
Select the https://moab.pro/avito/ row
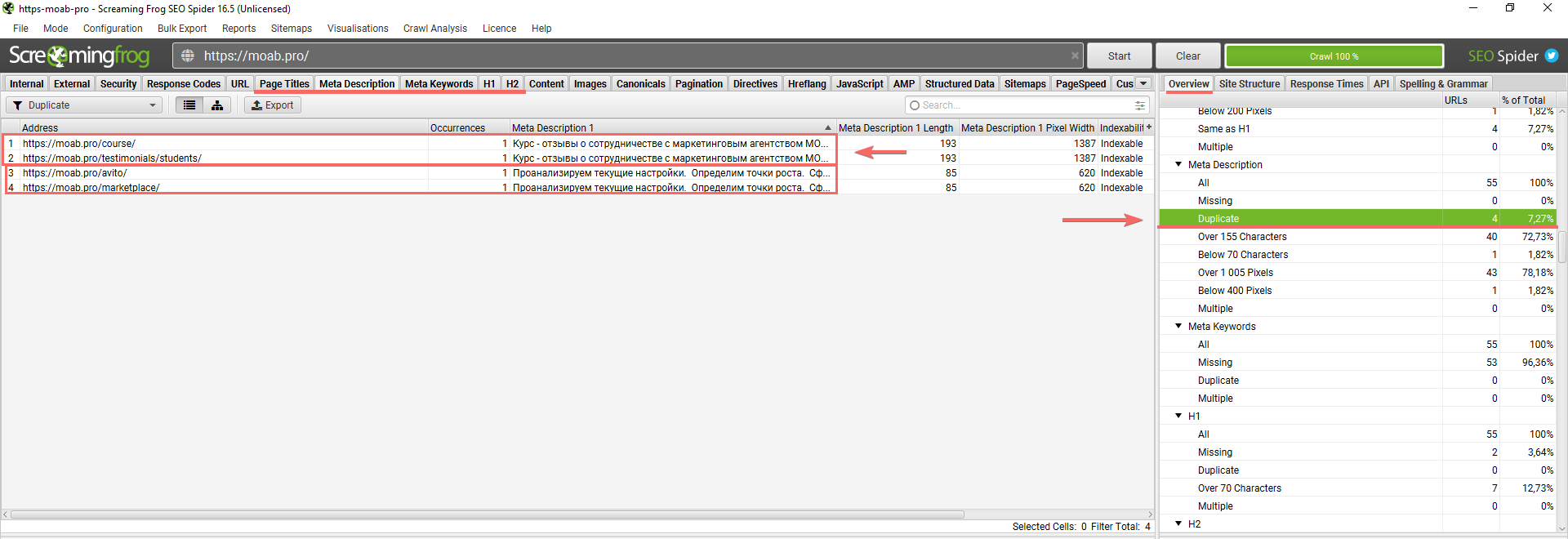578,172
